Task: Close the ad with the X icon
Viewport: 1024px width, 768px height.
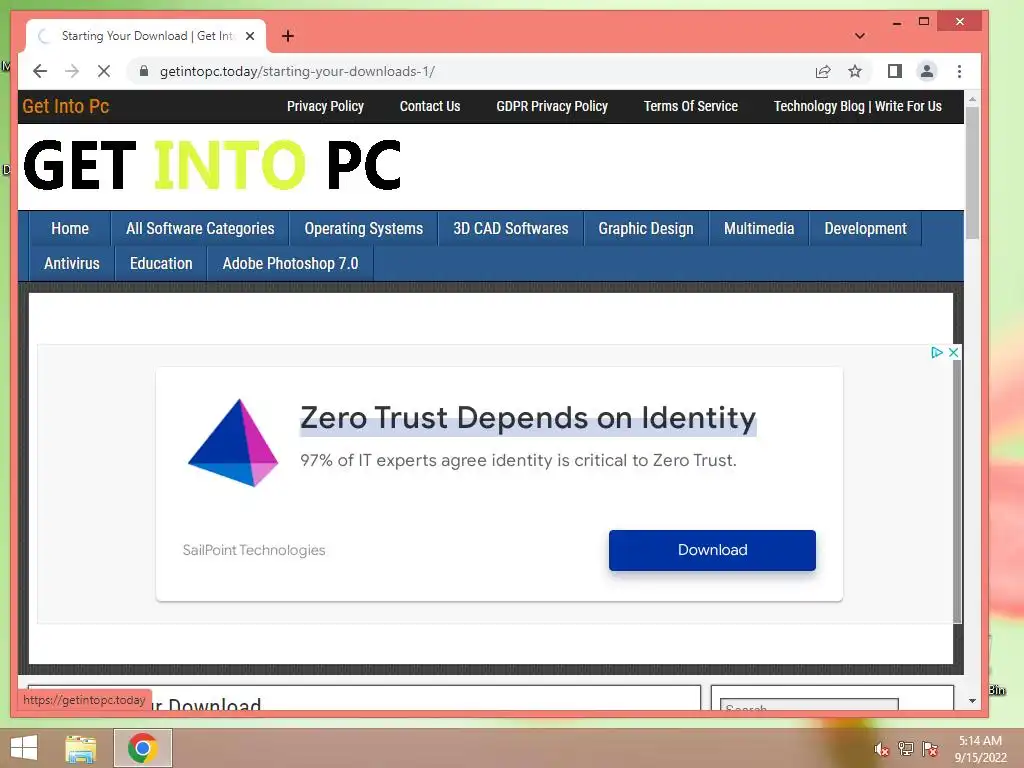Action: coord(953,353)
